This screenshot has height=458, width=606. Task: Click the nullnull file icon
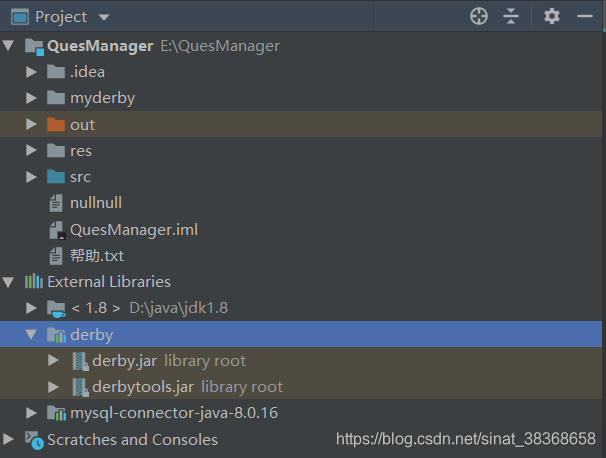pos(56,203)
